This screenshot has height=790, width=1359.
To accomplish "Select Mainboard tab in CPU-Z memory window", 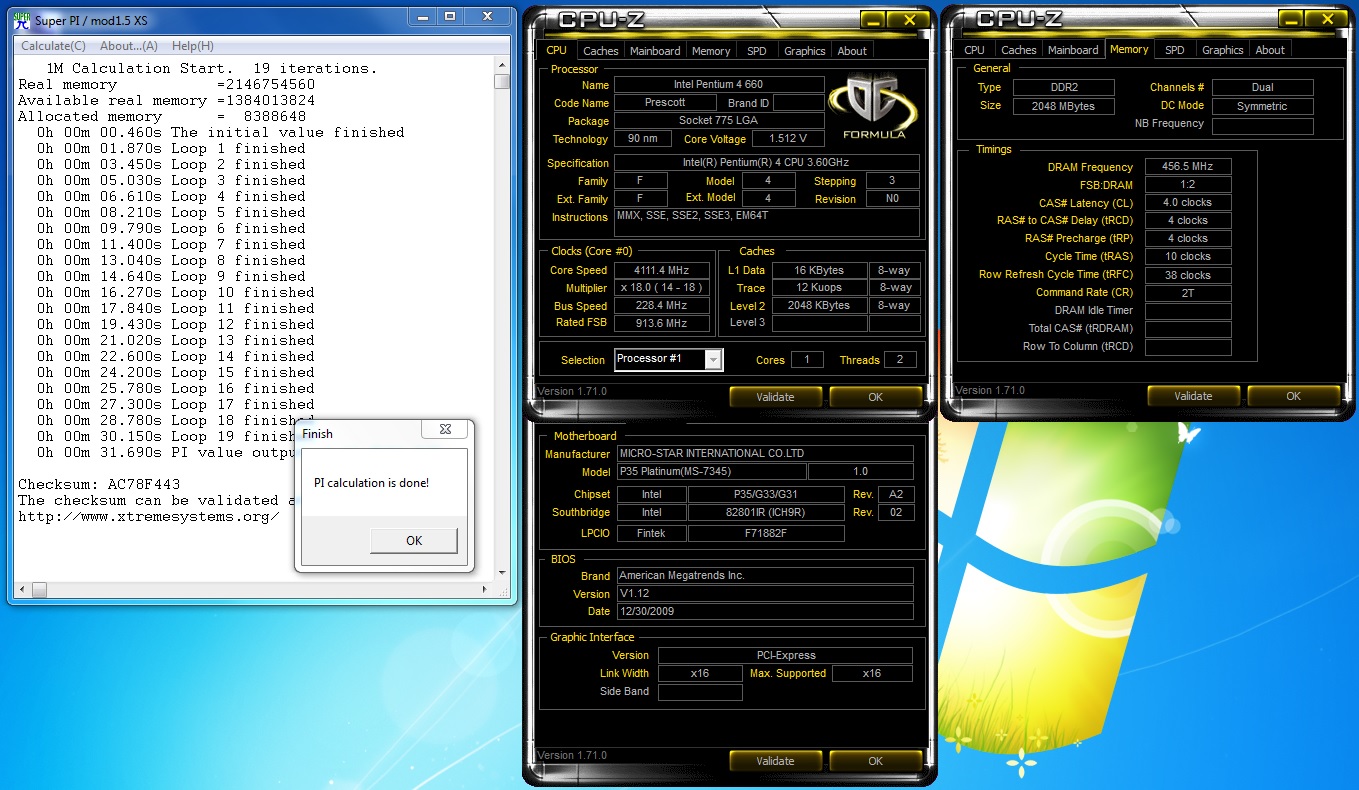I will 1074,50.
